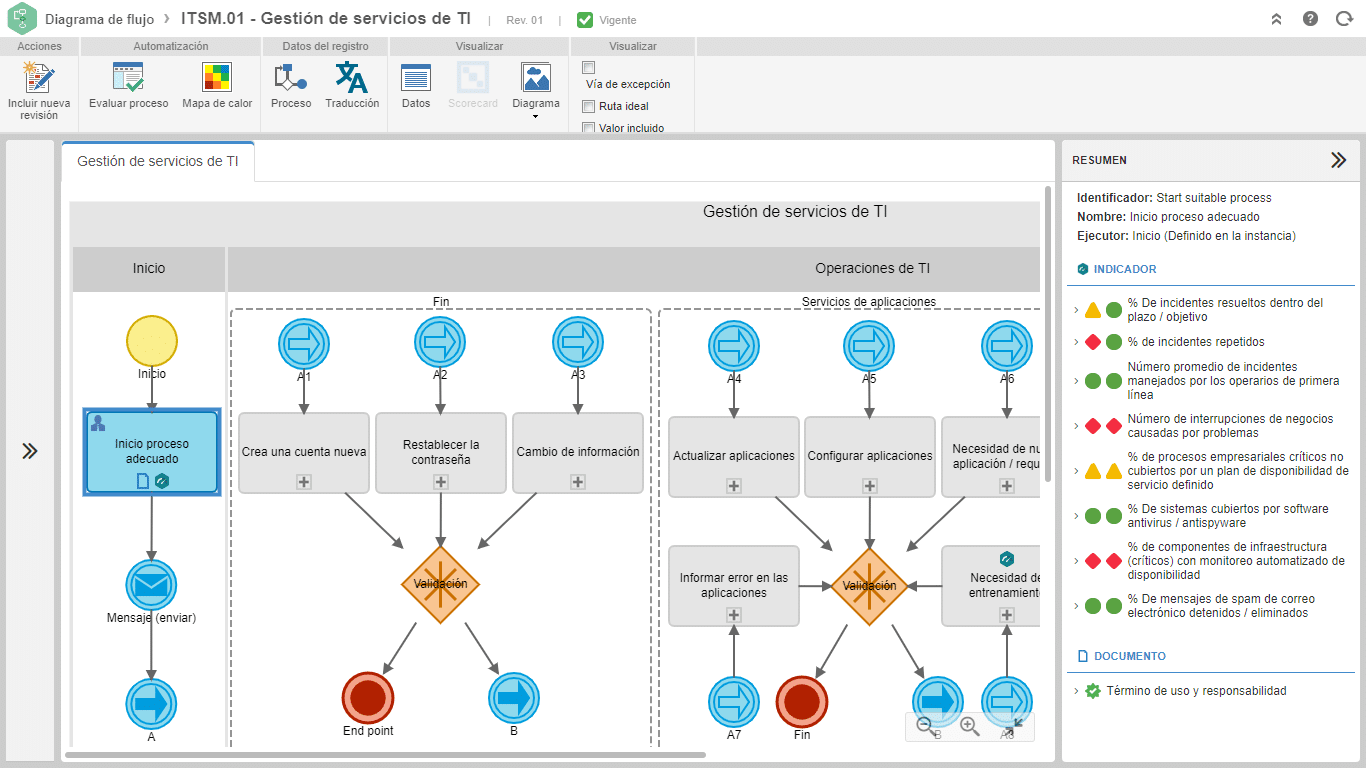This screenshot has width=1366, height=768.
Task: Click the Traducción icon
Action: tap(352, 77)
